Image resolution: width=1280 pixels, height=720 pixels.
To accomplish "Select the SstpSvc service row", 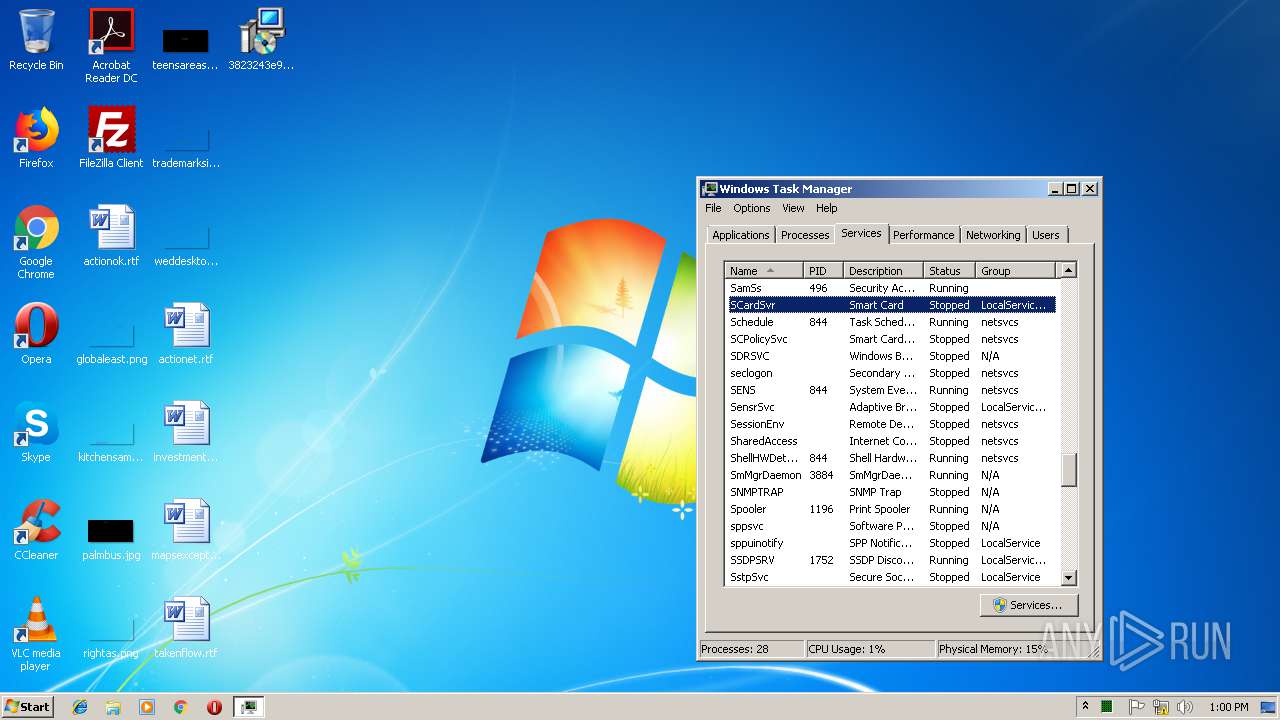I will coord(891,577).
